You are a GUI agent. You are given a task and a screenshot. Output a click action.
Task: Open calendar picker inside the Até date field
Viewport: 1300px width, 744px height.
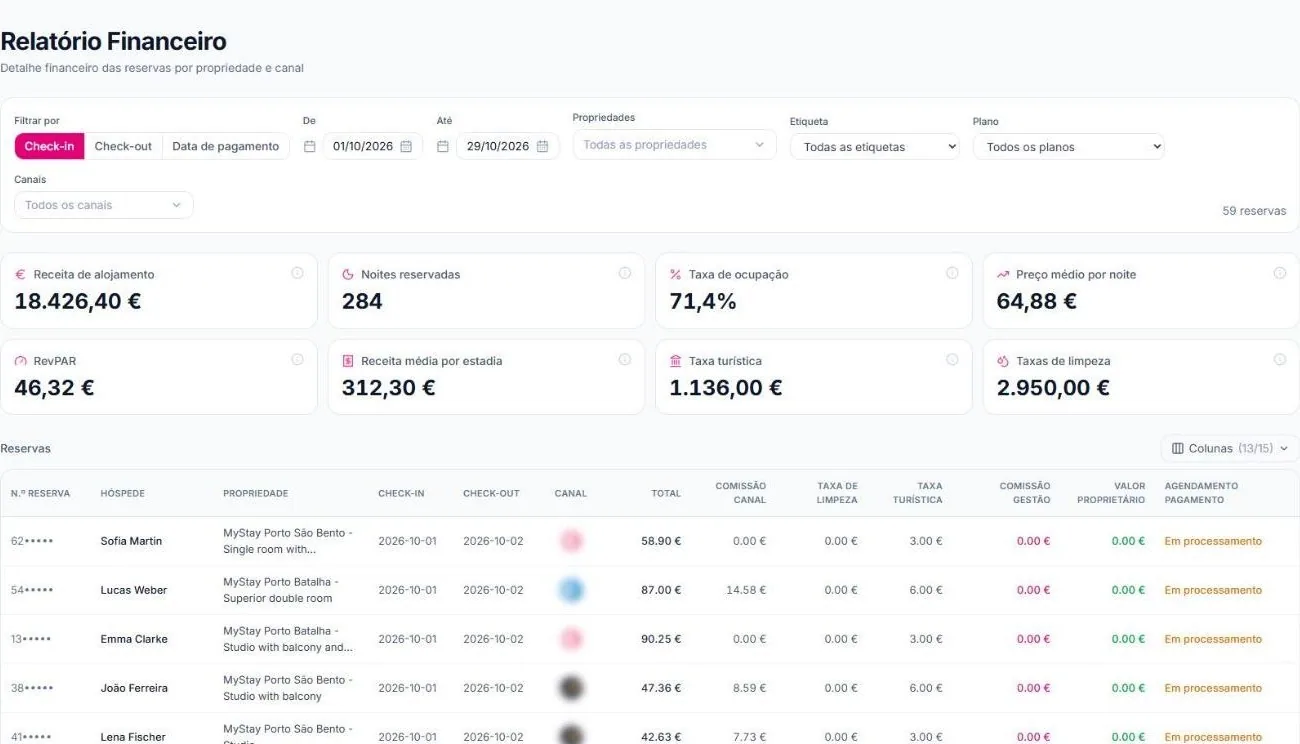542,146
